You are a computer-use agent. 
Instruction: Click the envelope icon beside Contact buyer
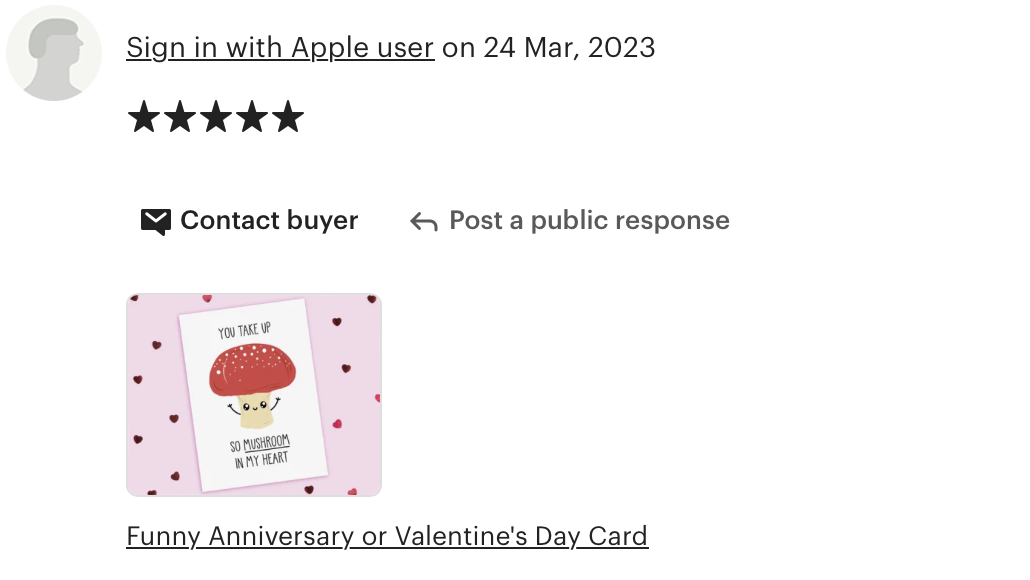pyautogui.click(x=156, y=222)
